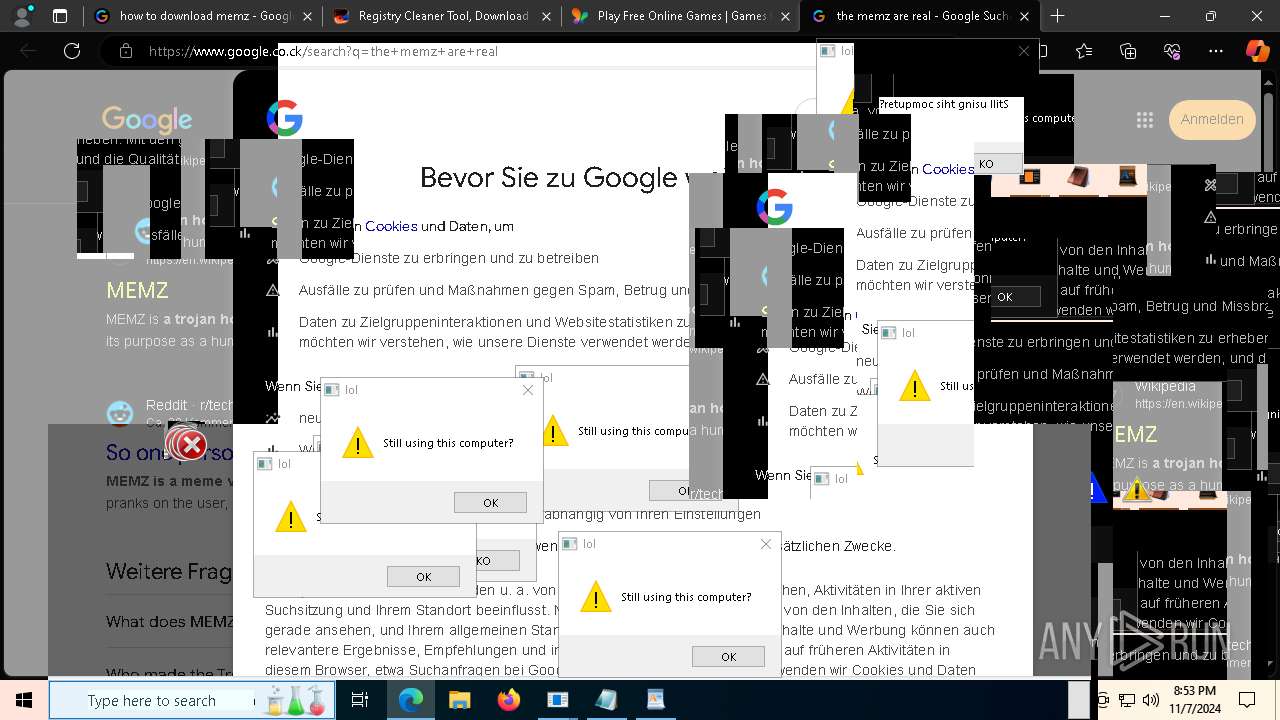The width and height of the screenshot is (1280, 720).
Task: Click OK in lol dialog beside error icon
Action: 490,502
